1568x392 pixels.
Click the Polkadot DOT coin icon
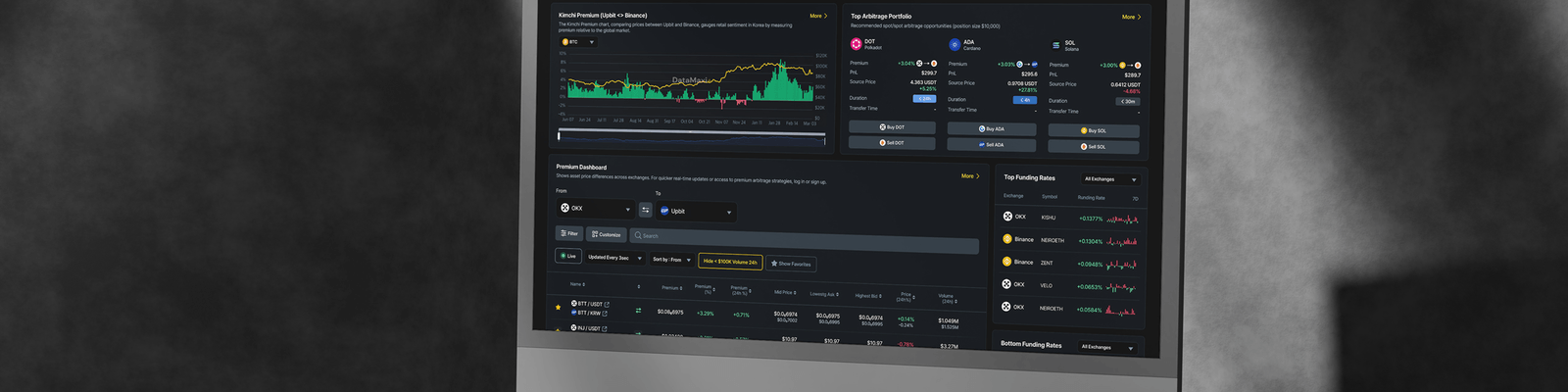856,44
